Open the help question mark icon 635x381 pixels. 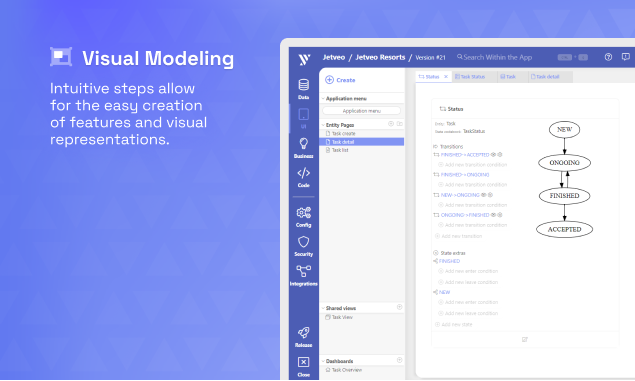[x=608, y=57]
